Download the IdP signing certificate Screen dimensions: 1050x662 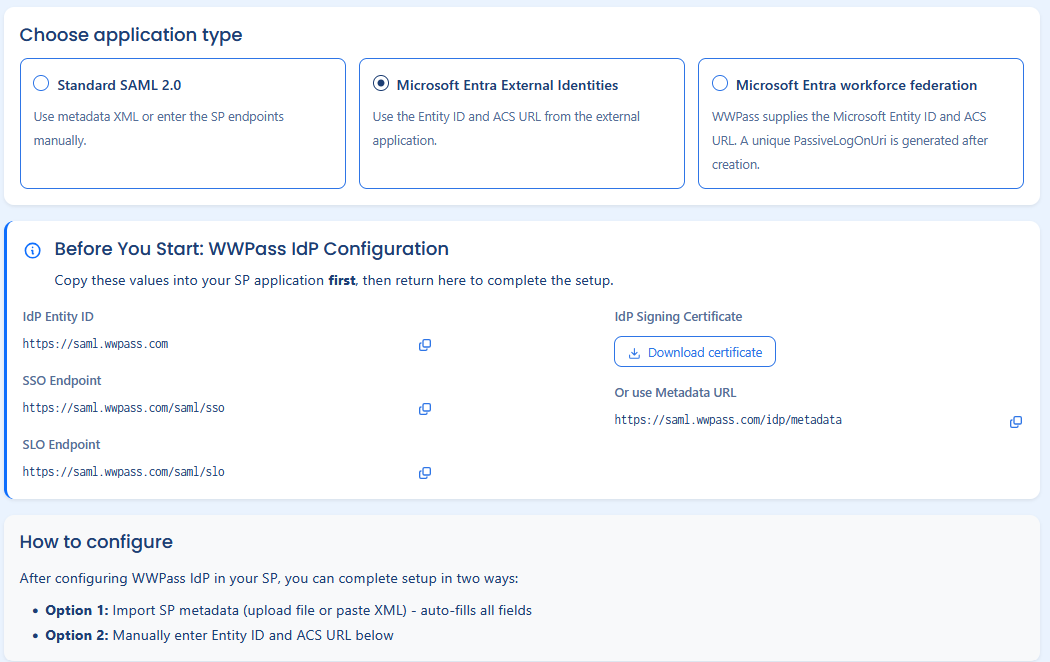pyautogui.click(x=694, y=352)
